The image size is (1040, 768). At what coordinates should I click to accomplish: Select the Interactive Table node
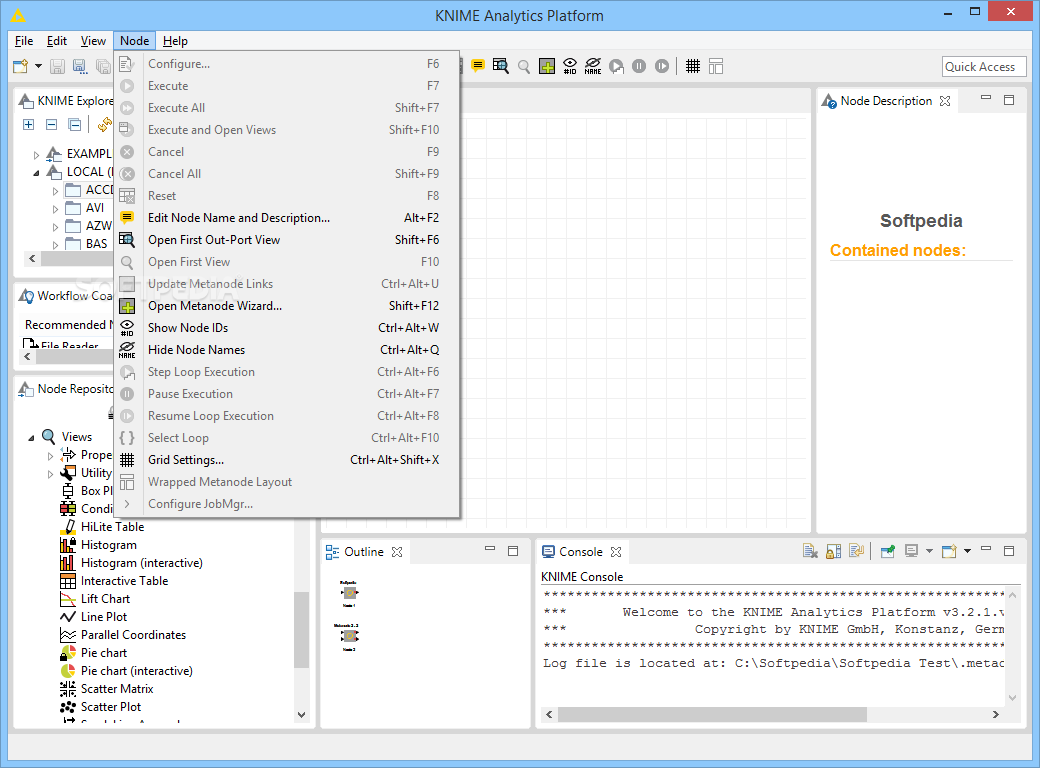tap(124, 580)
